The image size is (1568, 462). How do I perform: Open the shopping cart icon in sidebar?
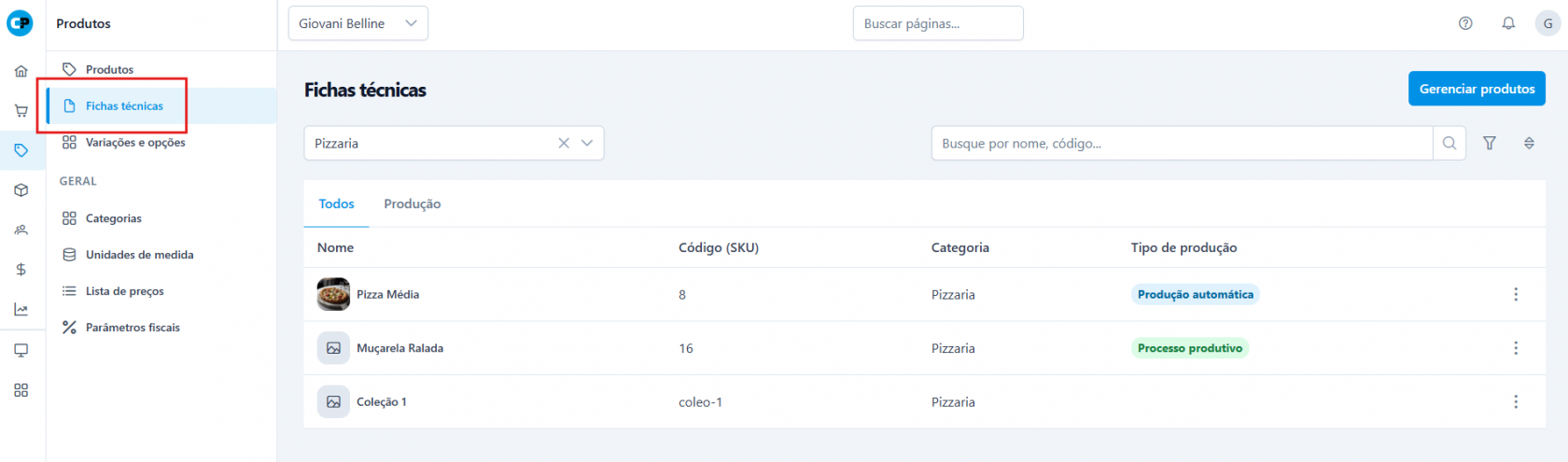pyautogui.click(x=21, y=111)
